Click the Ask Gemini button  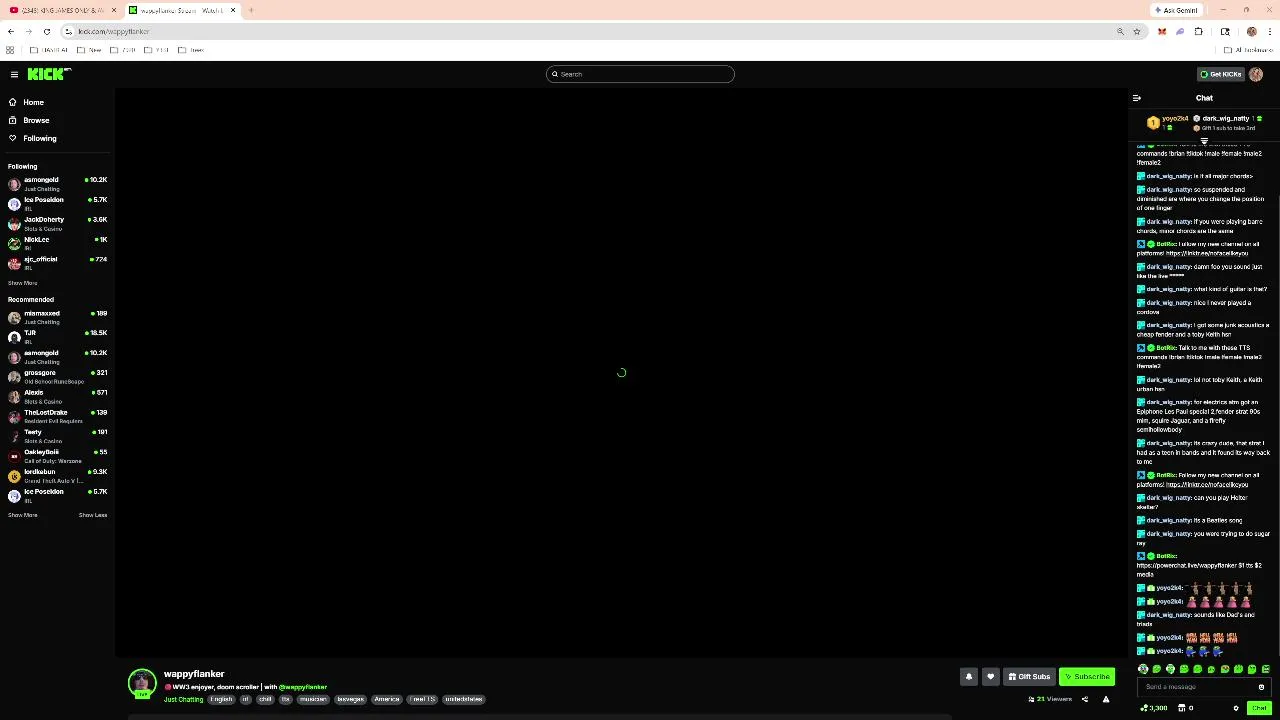click(1176, 10)
